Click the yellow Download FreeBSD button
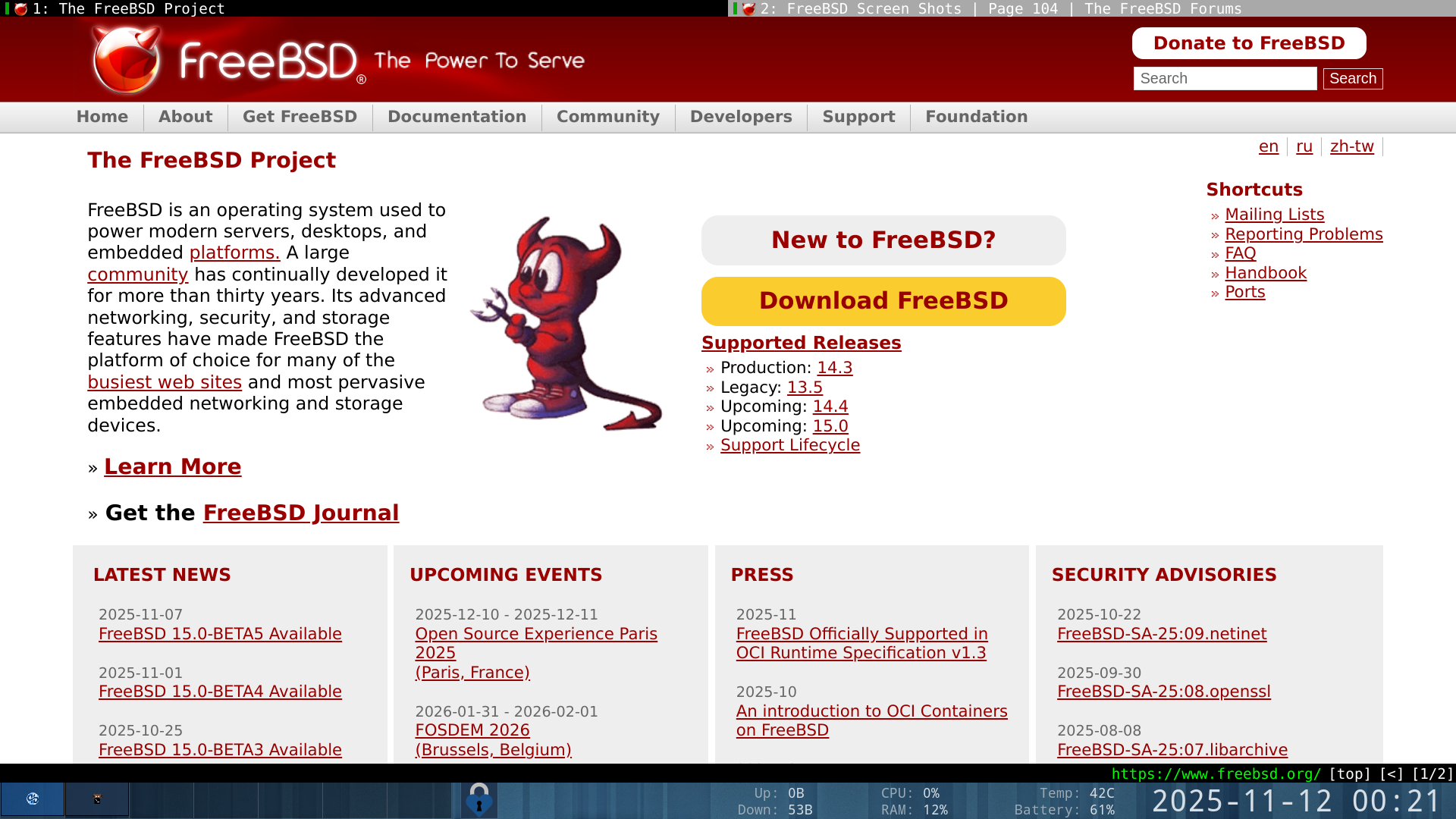 coord(883,301)
